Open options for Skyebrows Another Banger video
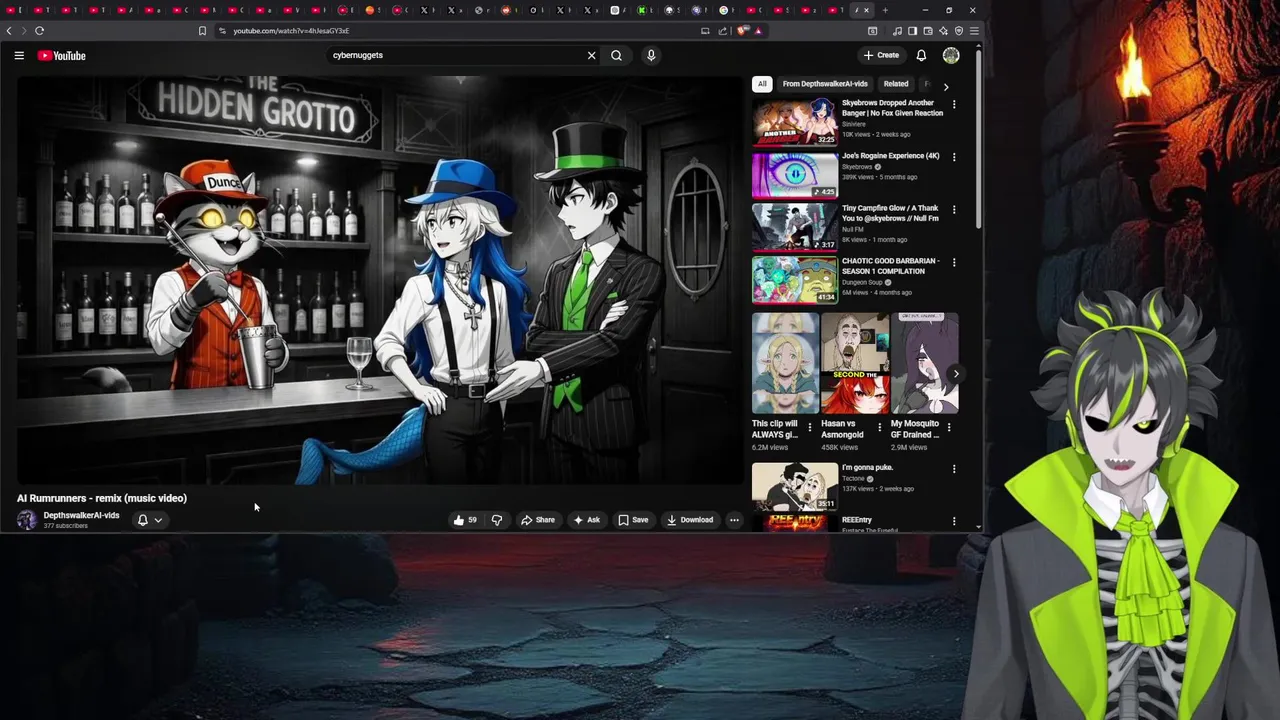Viewport: 1280px width, 720px height. (953, 105)
